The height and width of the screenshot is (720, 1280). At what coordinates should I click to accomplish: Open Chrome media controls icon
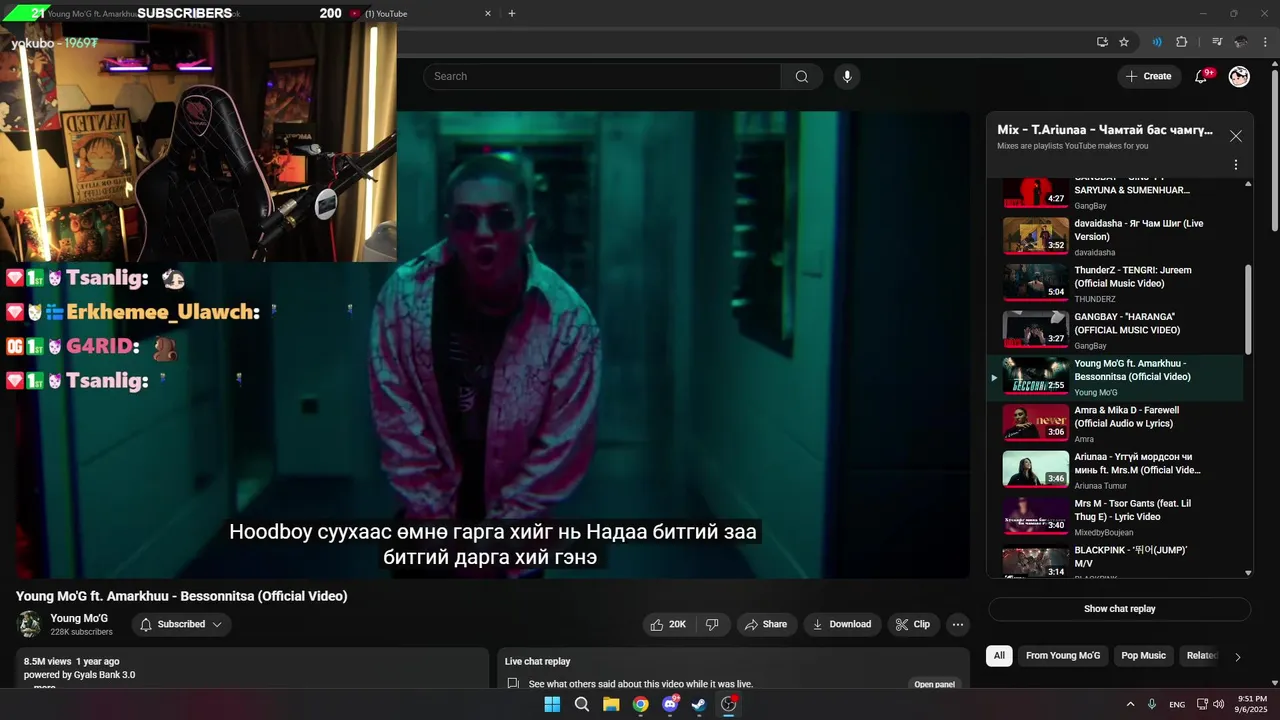coord(1217,42)
